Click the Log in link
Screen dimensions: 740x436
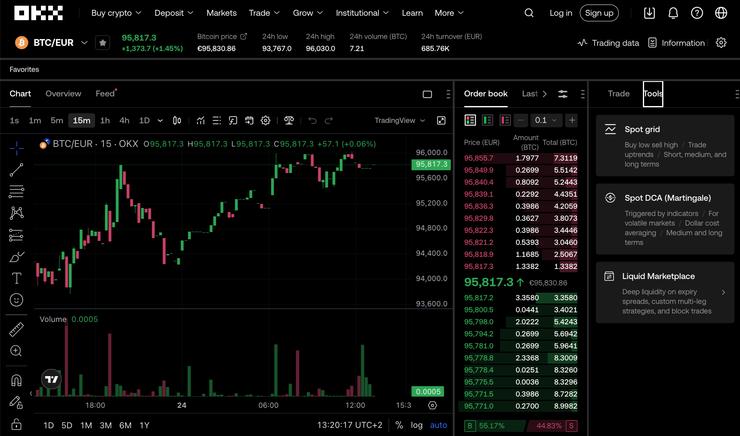tap(561, 13)
